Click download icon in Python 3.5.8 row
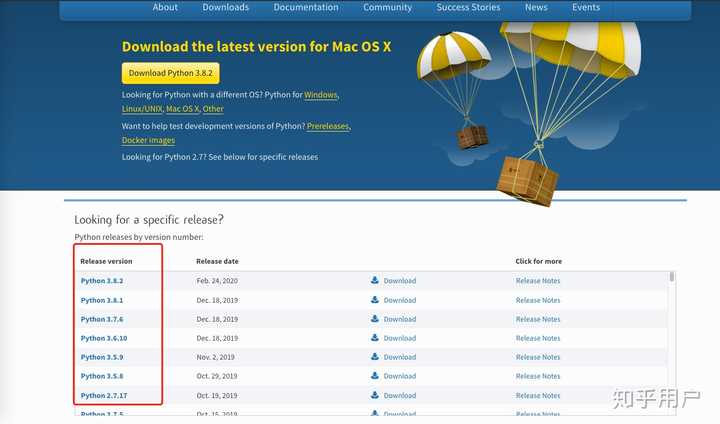 [x=375, y=375]
